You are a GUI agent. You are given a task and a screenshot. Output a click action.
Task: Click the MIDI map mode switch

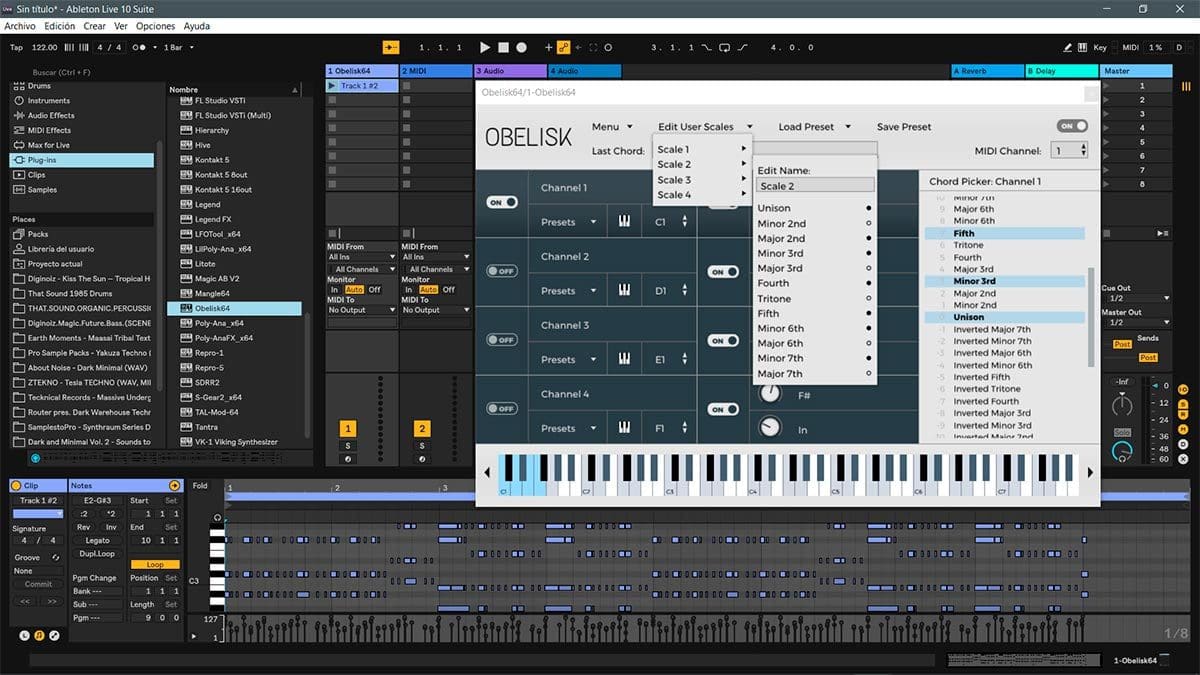(1130, 47)
